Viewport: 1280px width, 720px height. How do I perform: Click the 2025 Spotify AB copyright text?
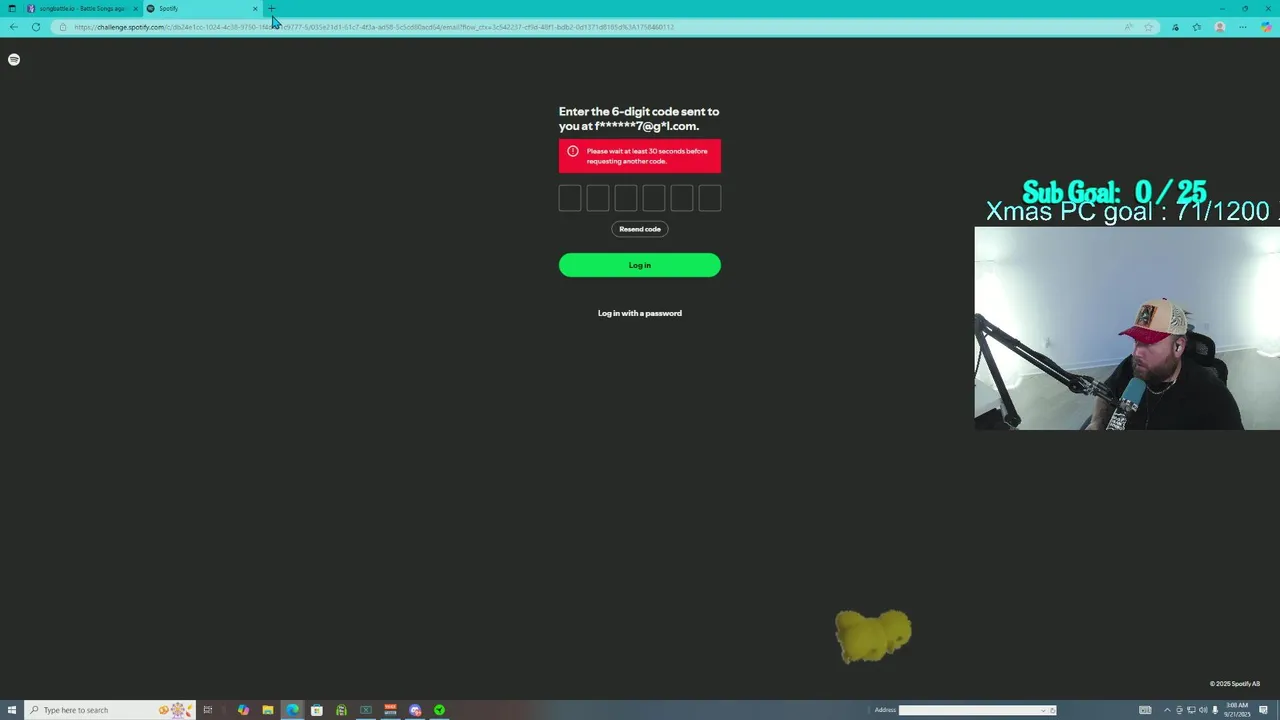click(x=1235, y=684)
